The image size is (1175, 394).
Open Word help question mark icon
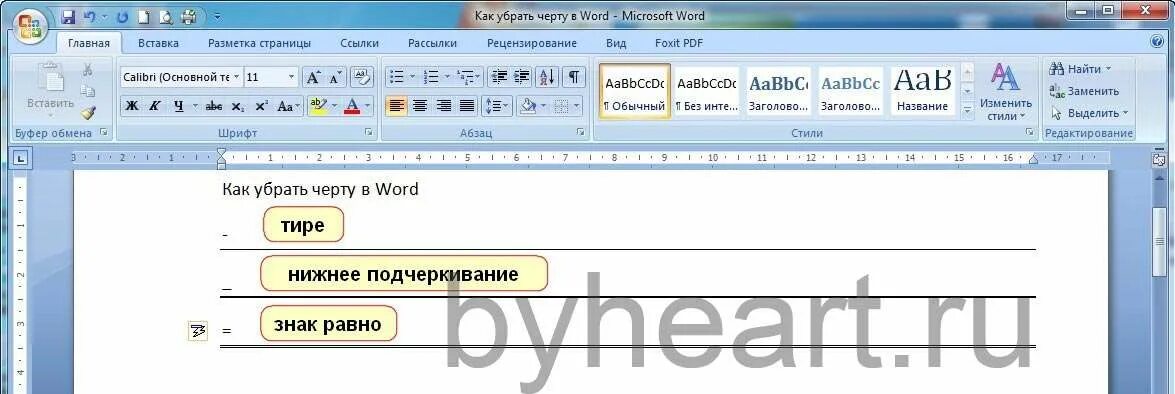tap(1157, 42)
